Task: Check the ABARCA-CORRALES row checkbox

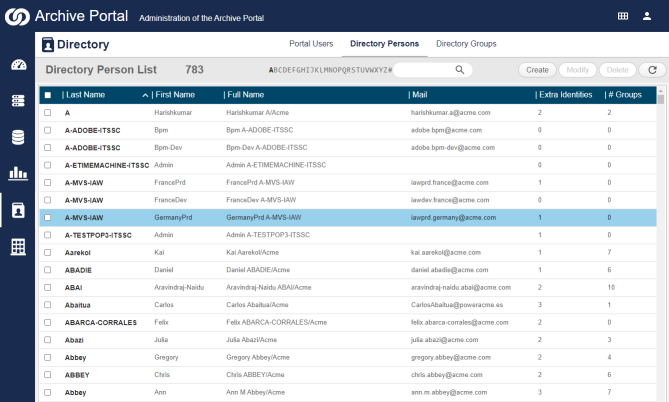Action: [x=48, y=323]
